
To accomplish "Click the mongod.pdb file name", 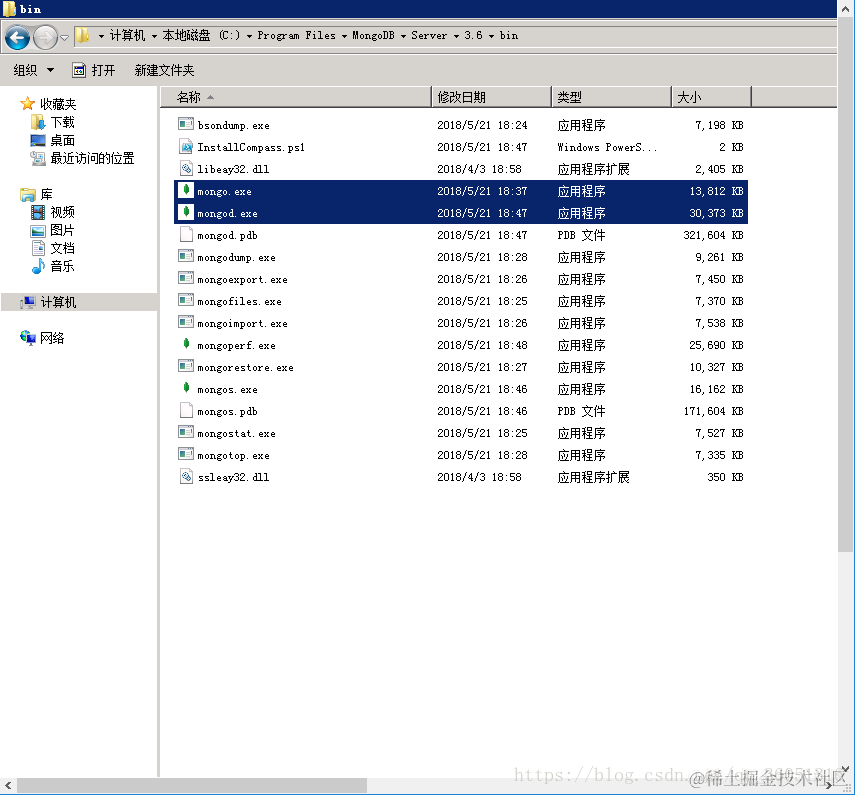I will (x=227, y=236).
